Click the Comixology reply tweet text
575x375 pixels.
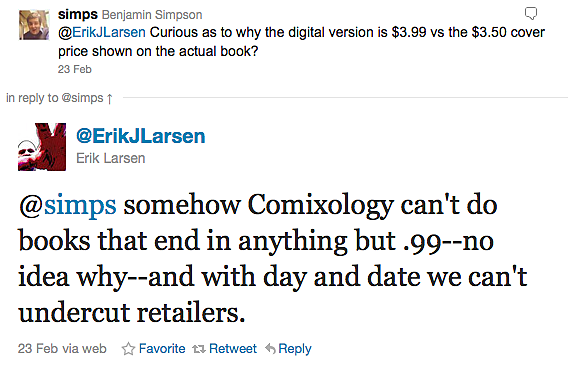click(273, 258)
